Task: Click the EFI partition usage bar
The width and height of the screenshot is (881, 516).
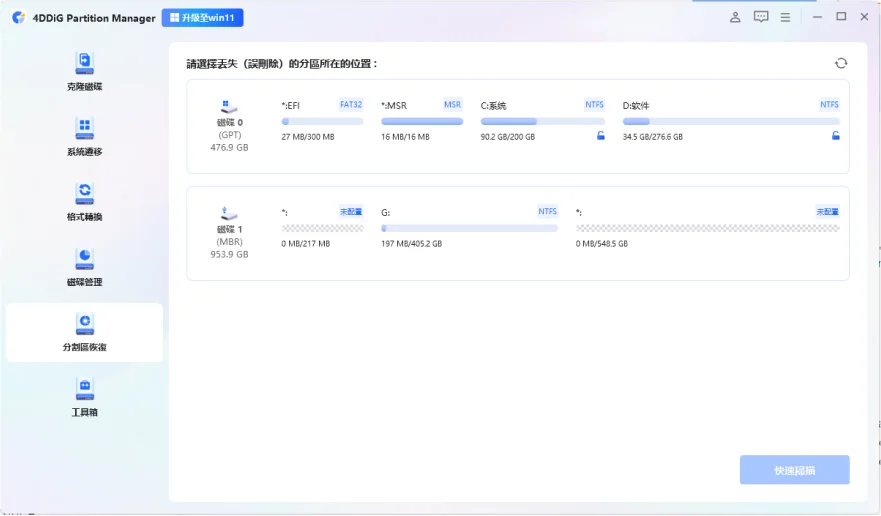Action: coord(322,121)
